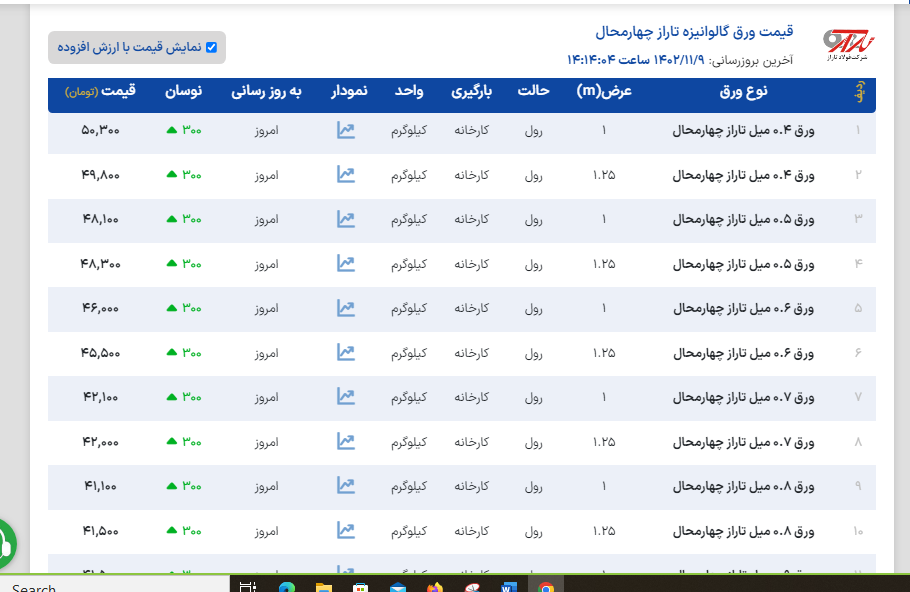The height and width of the screenshot is (592, 910).
Task: Show chart for row 9 priced 41,100
Action: [x=346, y=486]
